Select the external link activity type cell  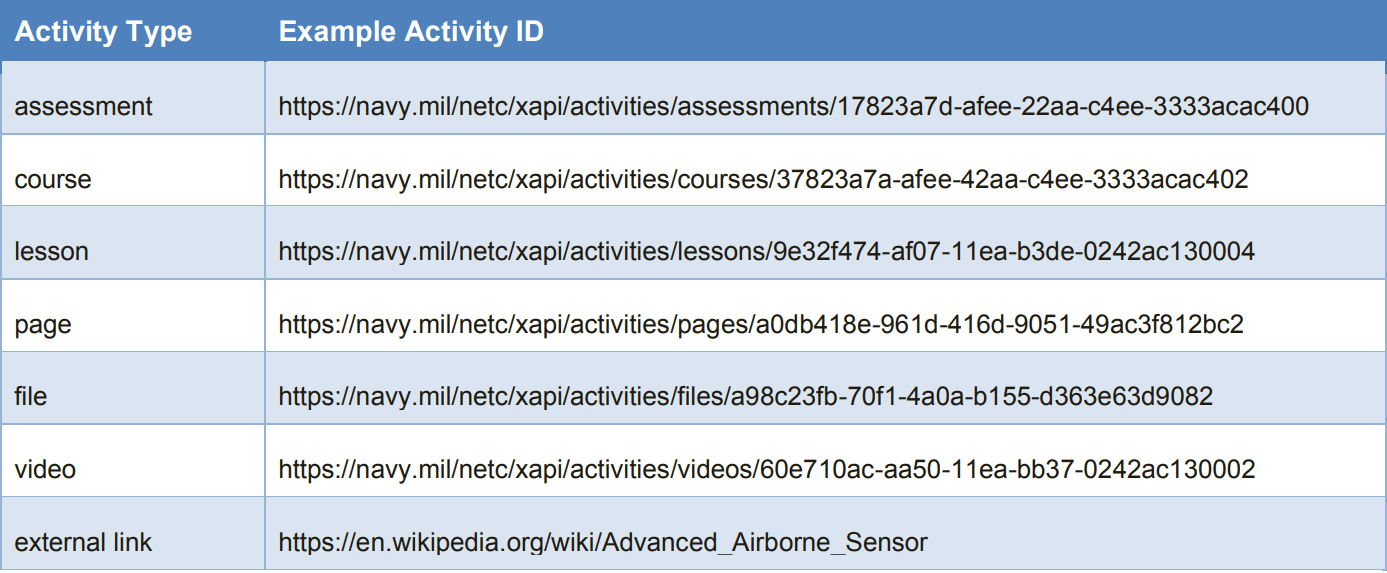83,543
